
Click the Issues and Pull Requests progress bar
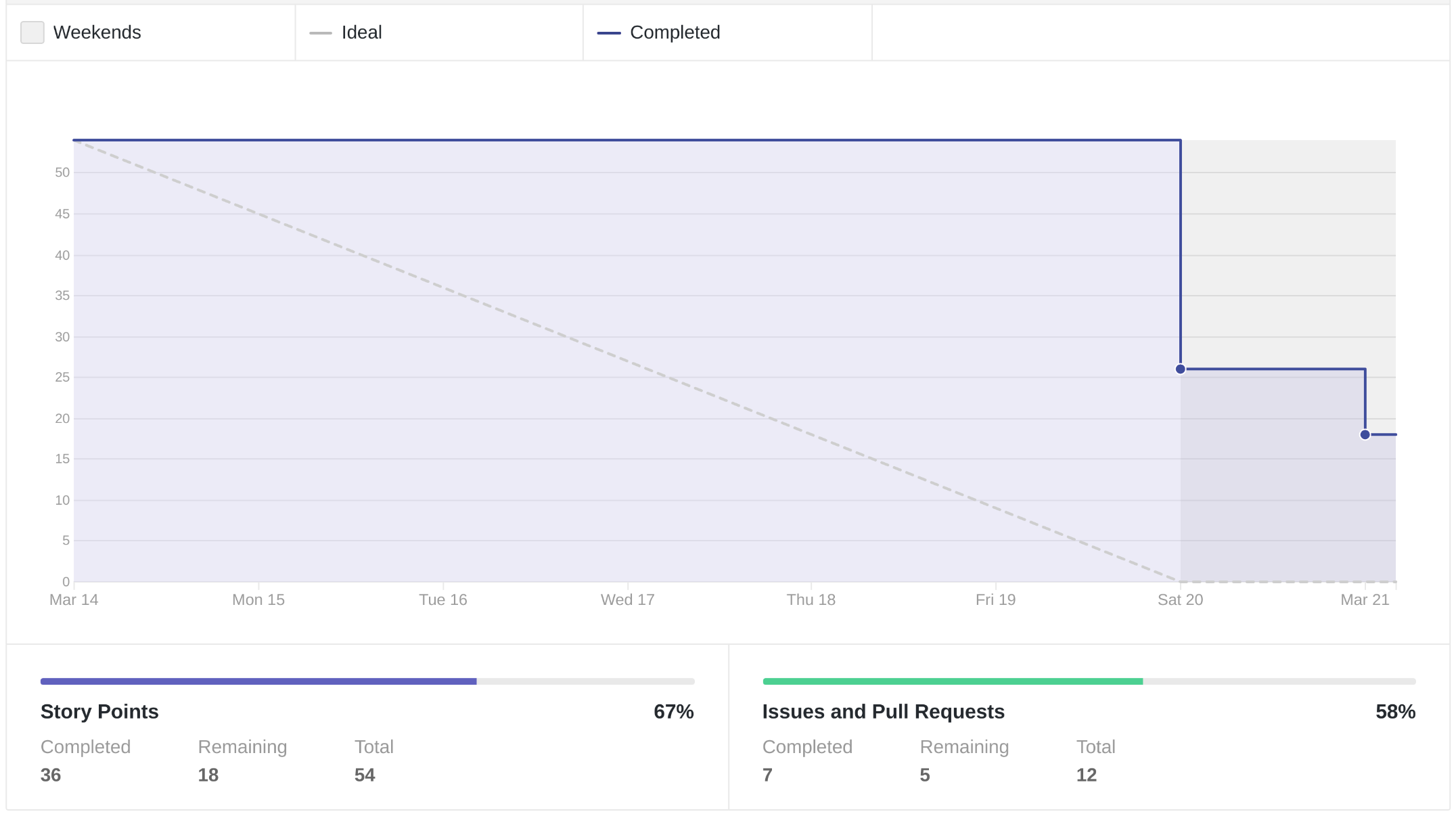(x=1089, y=681)
